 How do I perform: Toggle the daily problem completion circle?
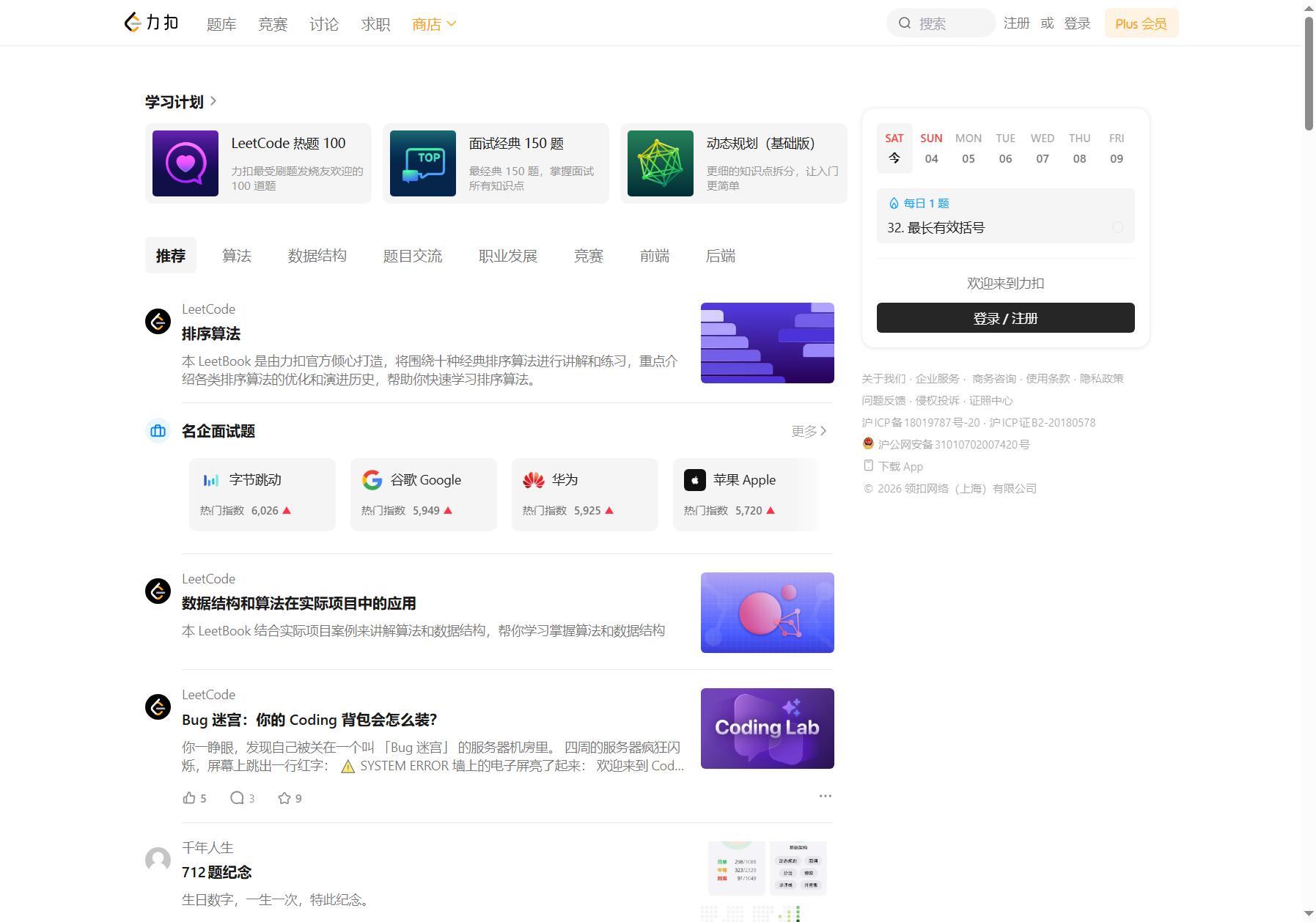pyautogui.click(x=1117, y=227)
